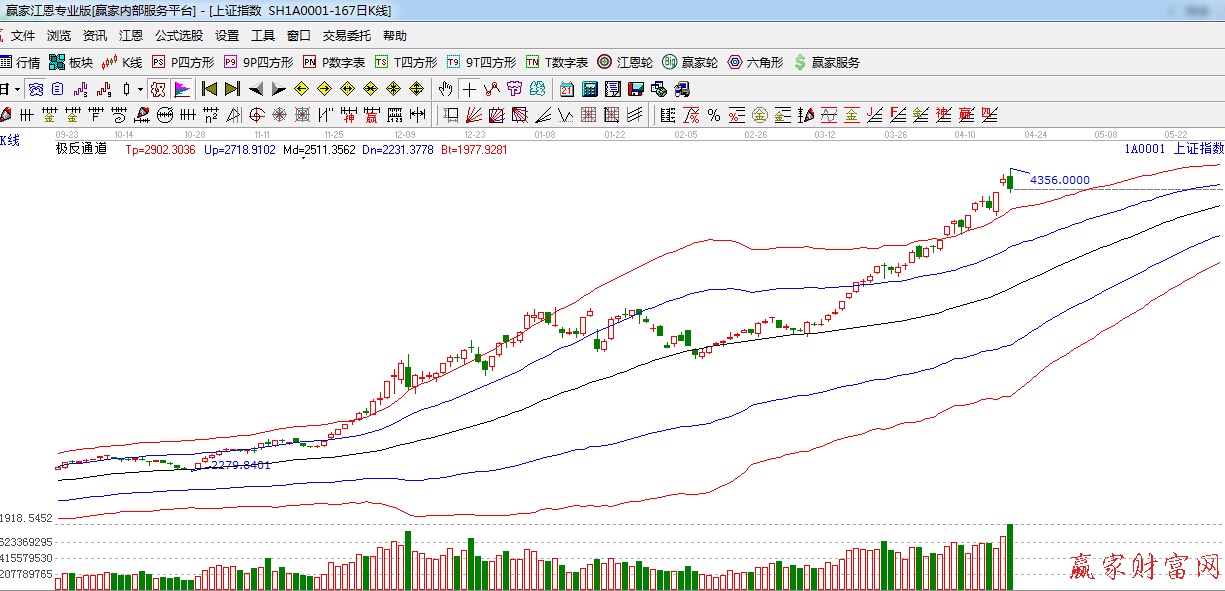Select the percent sign drawing tool
The image size is (1225, 591).
click(713, 115)
